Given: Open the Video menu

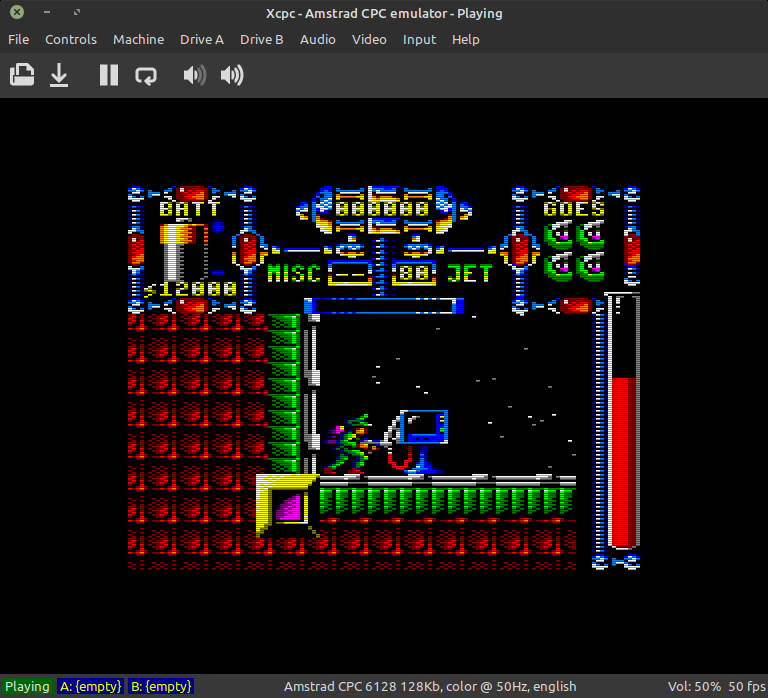Looking at the screenshot, I should [369, 40].
